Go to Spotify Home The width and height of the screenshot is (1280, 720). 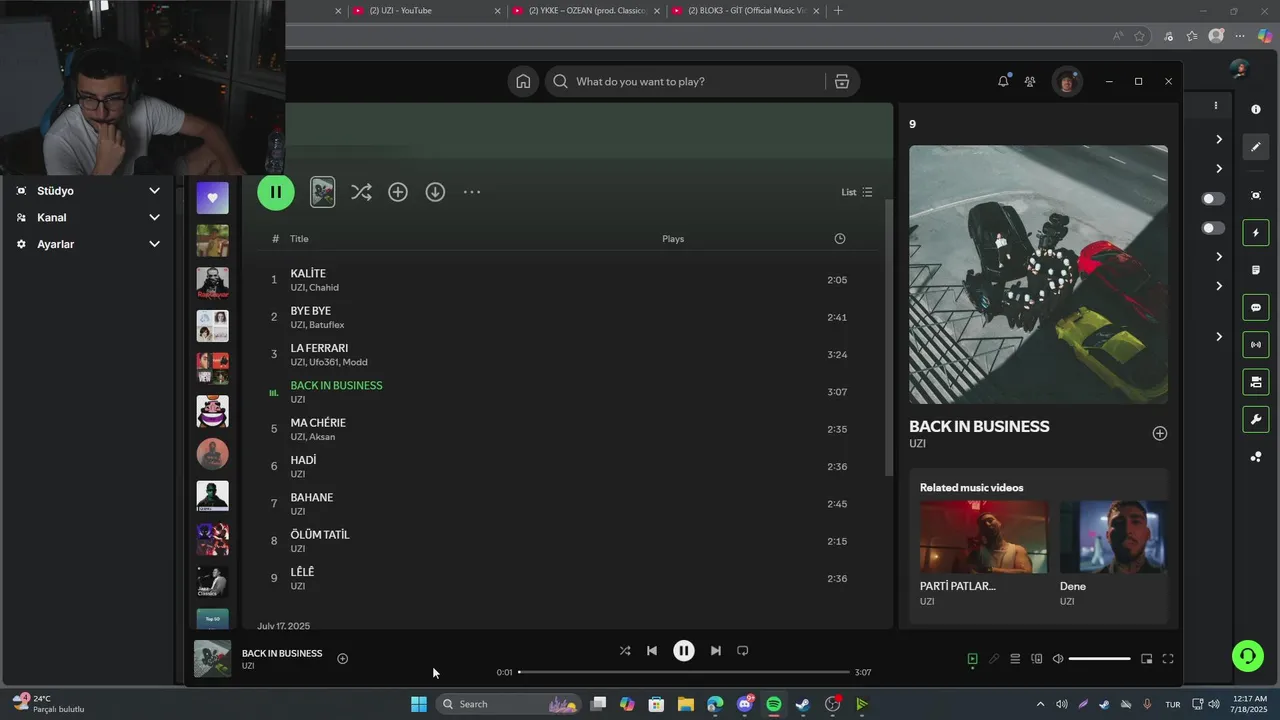coord(523,82)
